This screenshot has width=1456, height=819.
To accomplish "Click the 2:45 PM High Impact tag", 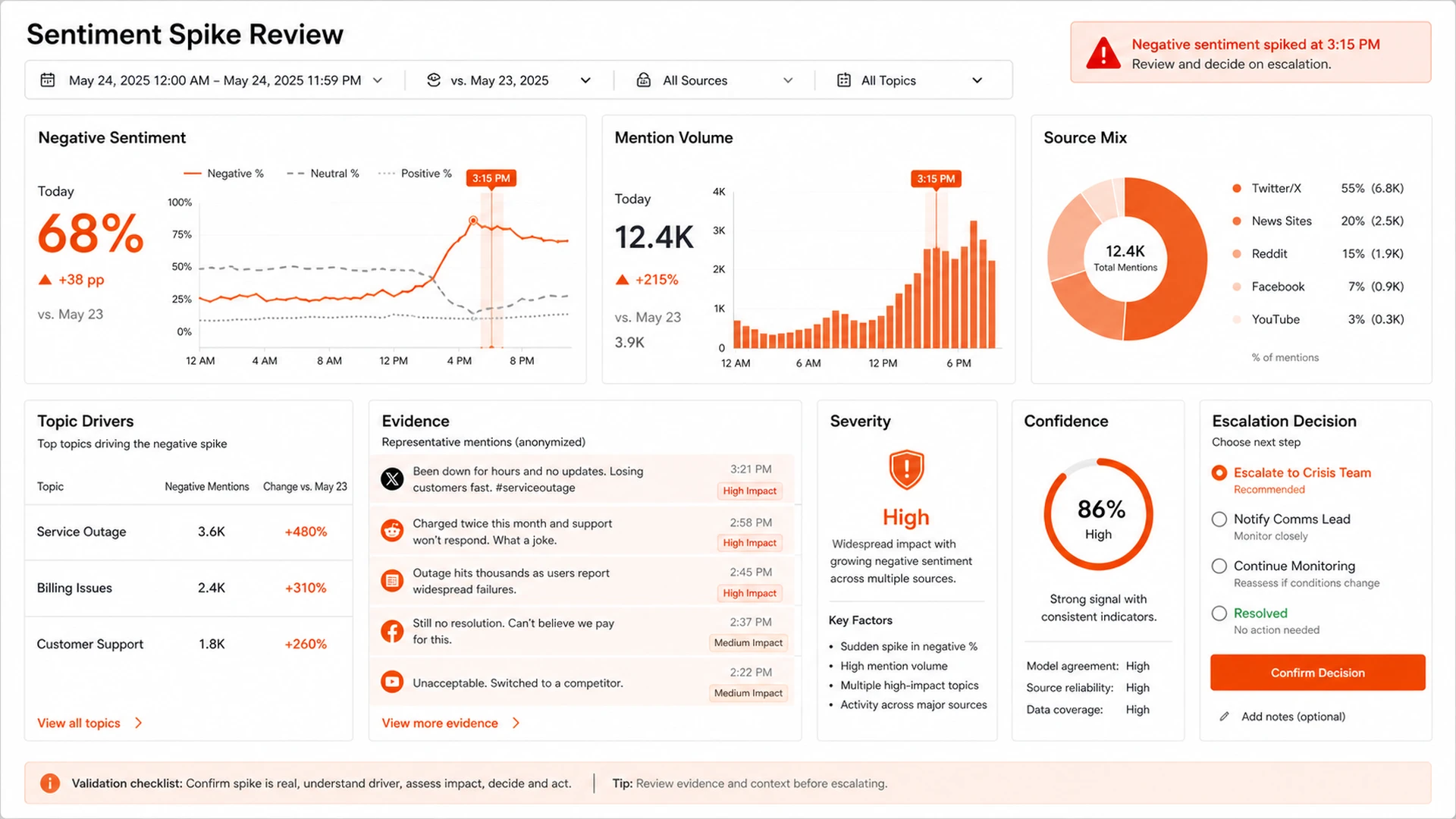I will tap(749, 593).
